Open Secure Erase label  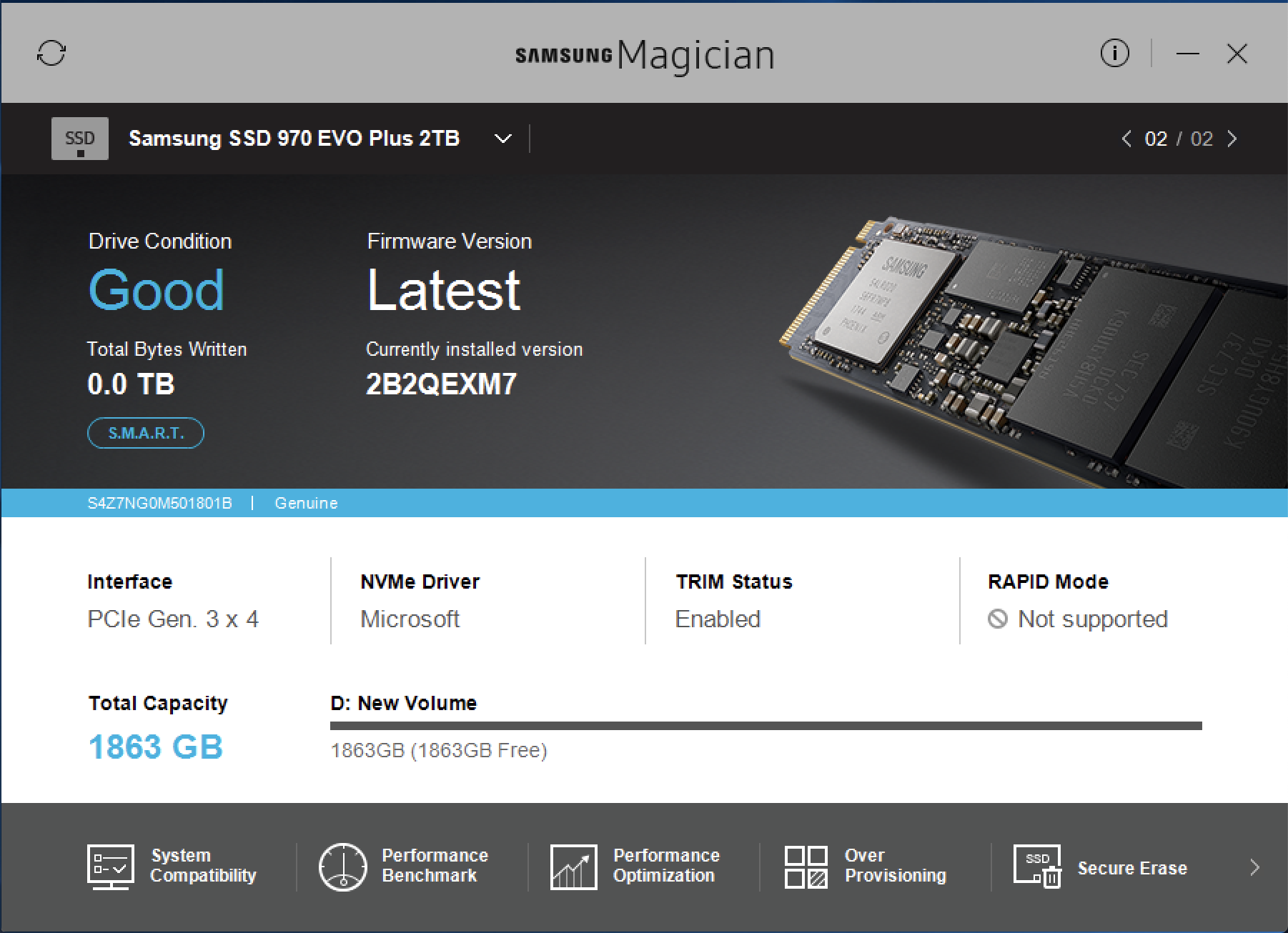point(1132,868)
